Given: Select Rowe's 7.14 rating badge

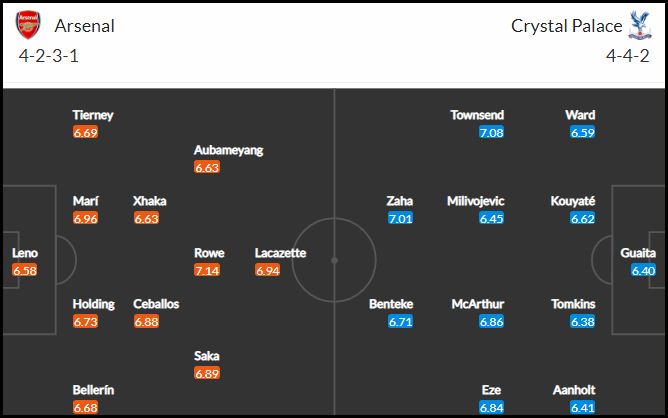Looking at the screenshot, I should (x=207, y=270).
